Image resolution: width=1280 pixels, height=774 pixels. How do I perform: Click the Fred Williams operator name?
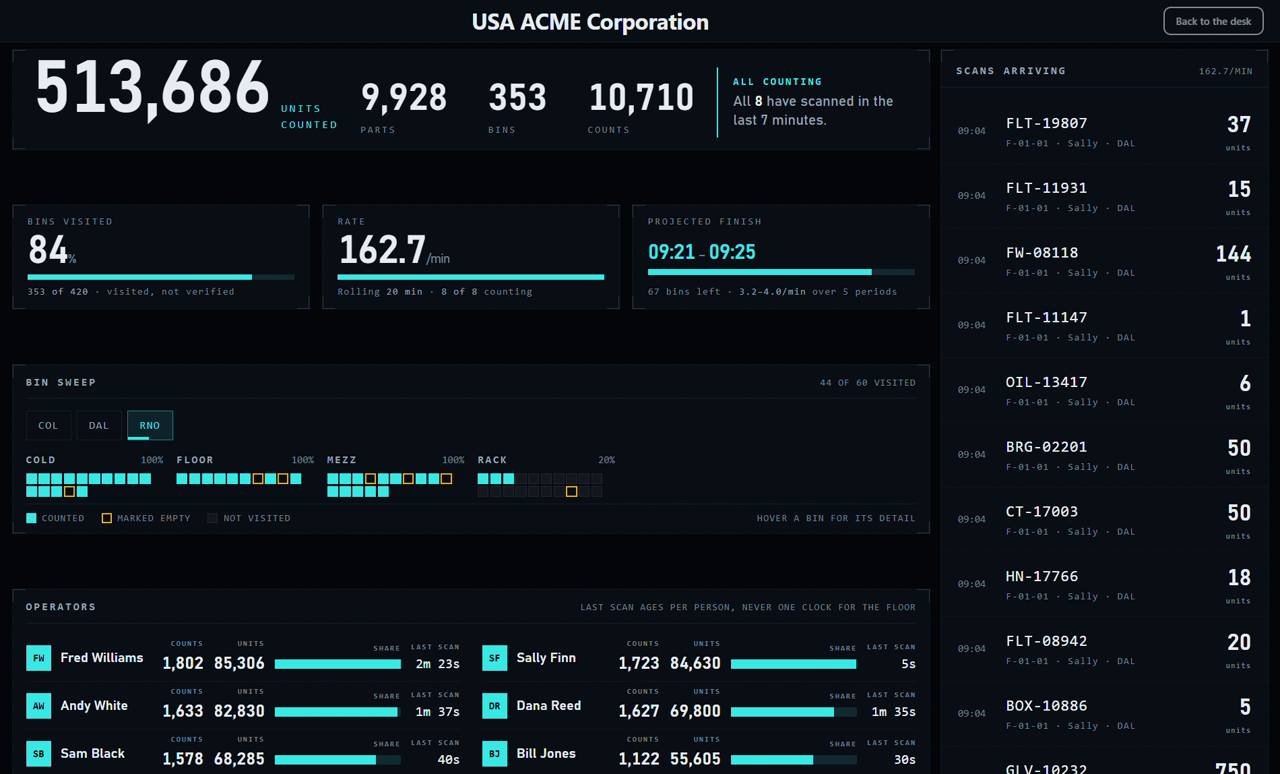(102, 658)
